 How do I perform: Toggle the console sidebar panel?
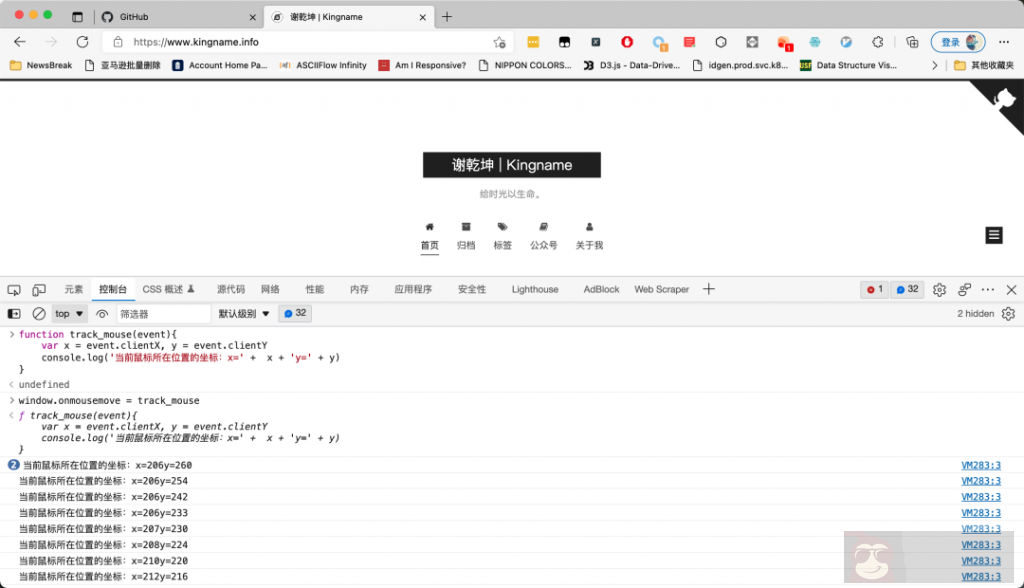(14, 314)
